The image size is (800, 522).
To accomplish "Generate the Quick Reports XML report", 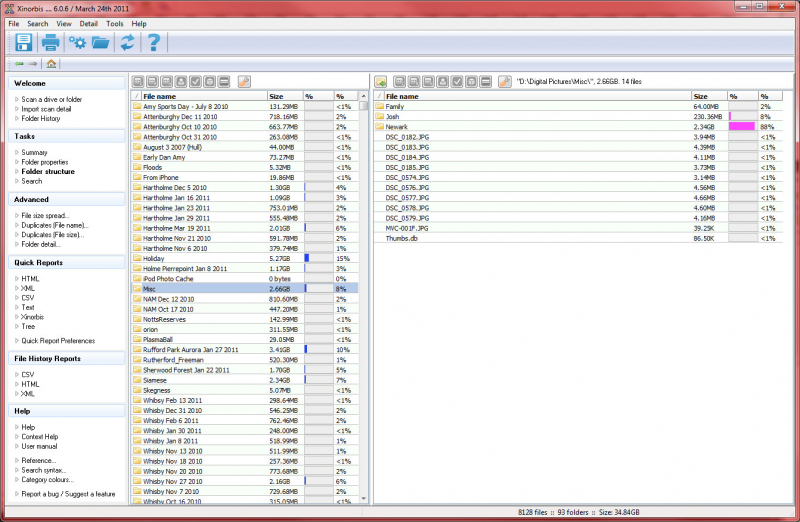I will pyautogui.click(x=28, y=288).
